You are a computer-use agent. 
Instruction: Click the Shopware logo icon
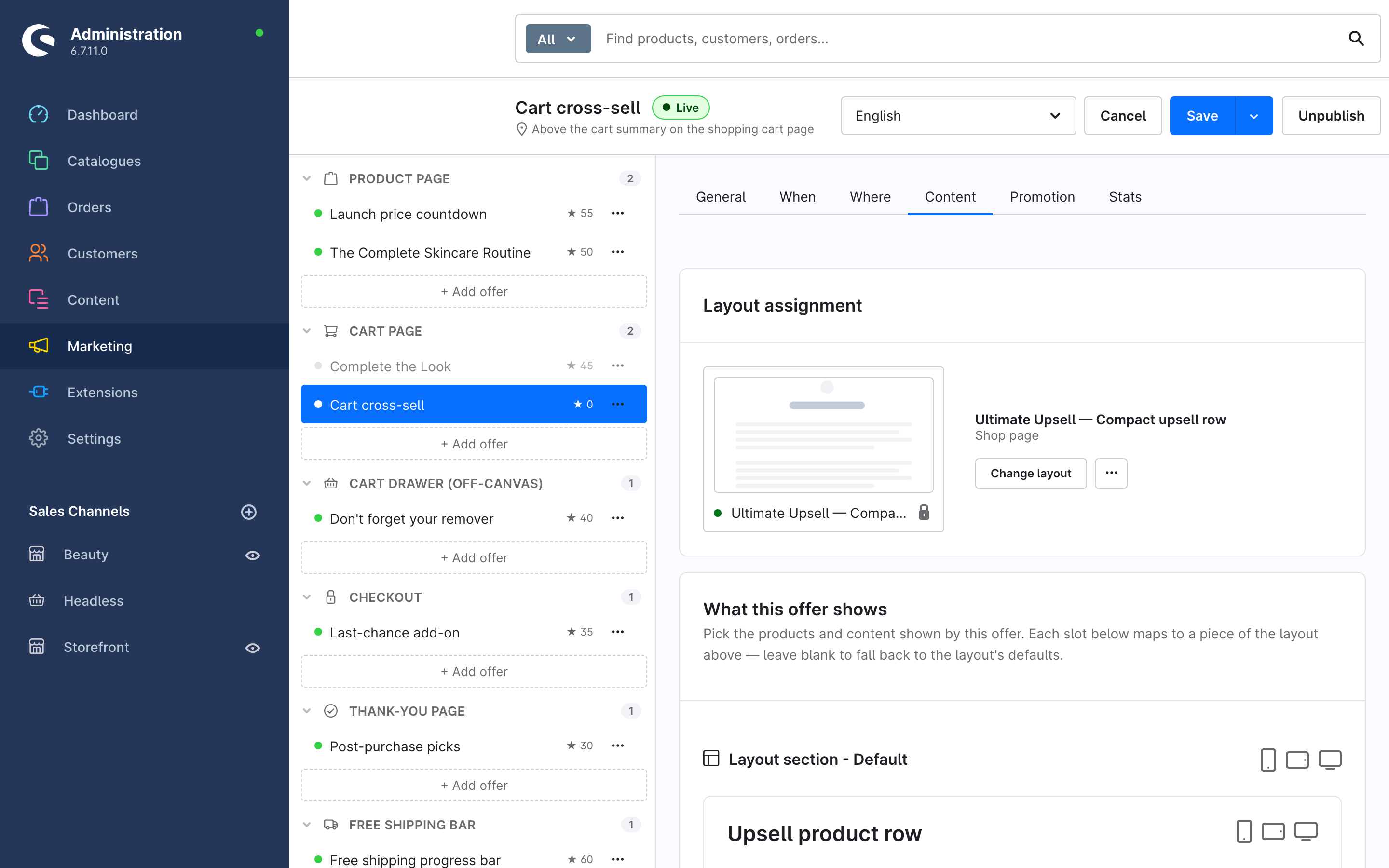coord(39,40)
